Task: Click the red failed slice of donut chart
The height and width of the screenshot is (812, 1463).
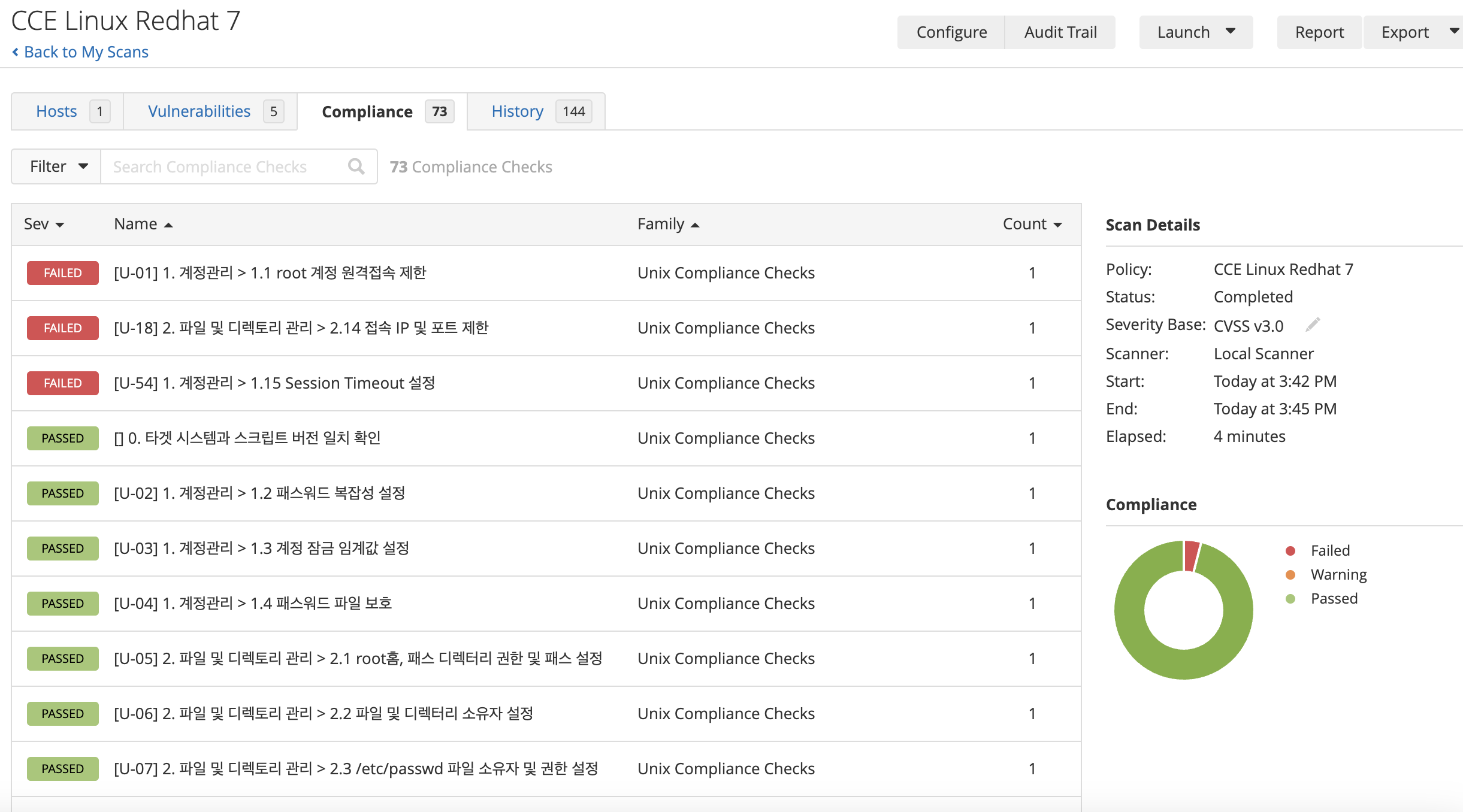Action: click(x=1191, y=556)
